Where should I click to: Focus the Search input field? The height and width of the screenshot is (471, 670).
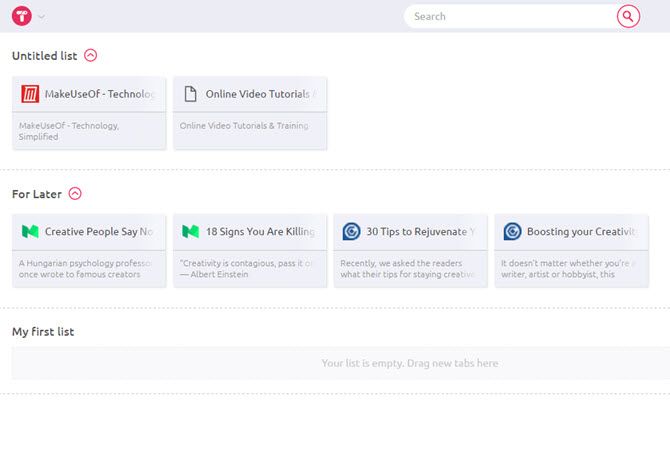pos(511,16)
